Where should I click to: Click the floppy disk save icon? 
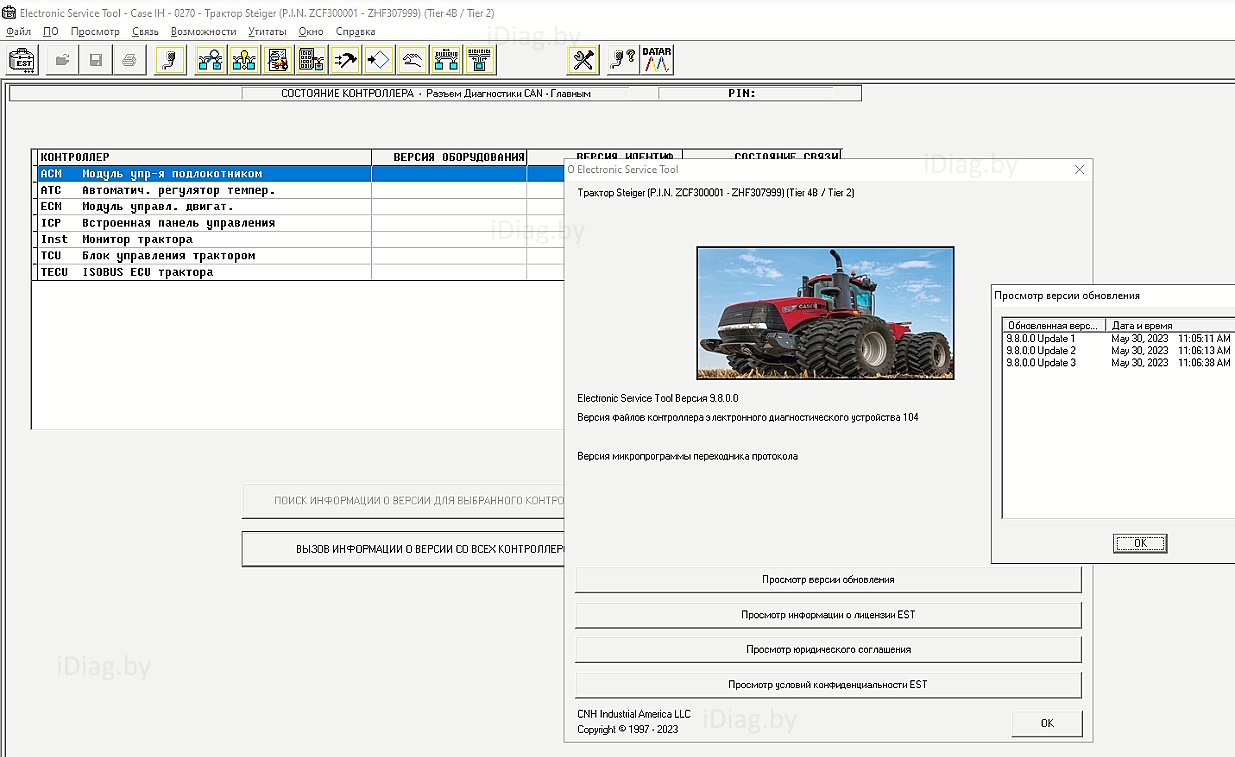[x=96, y=60]
